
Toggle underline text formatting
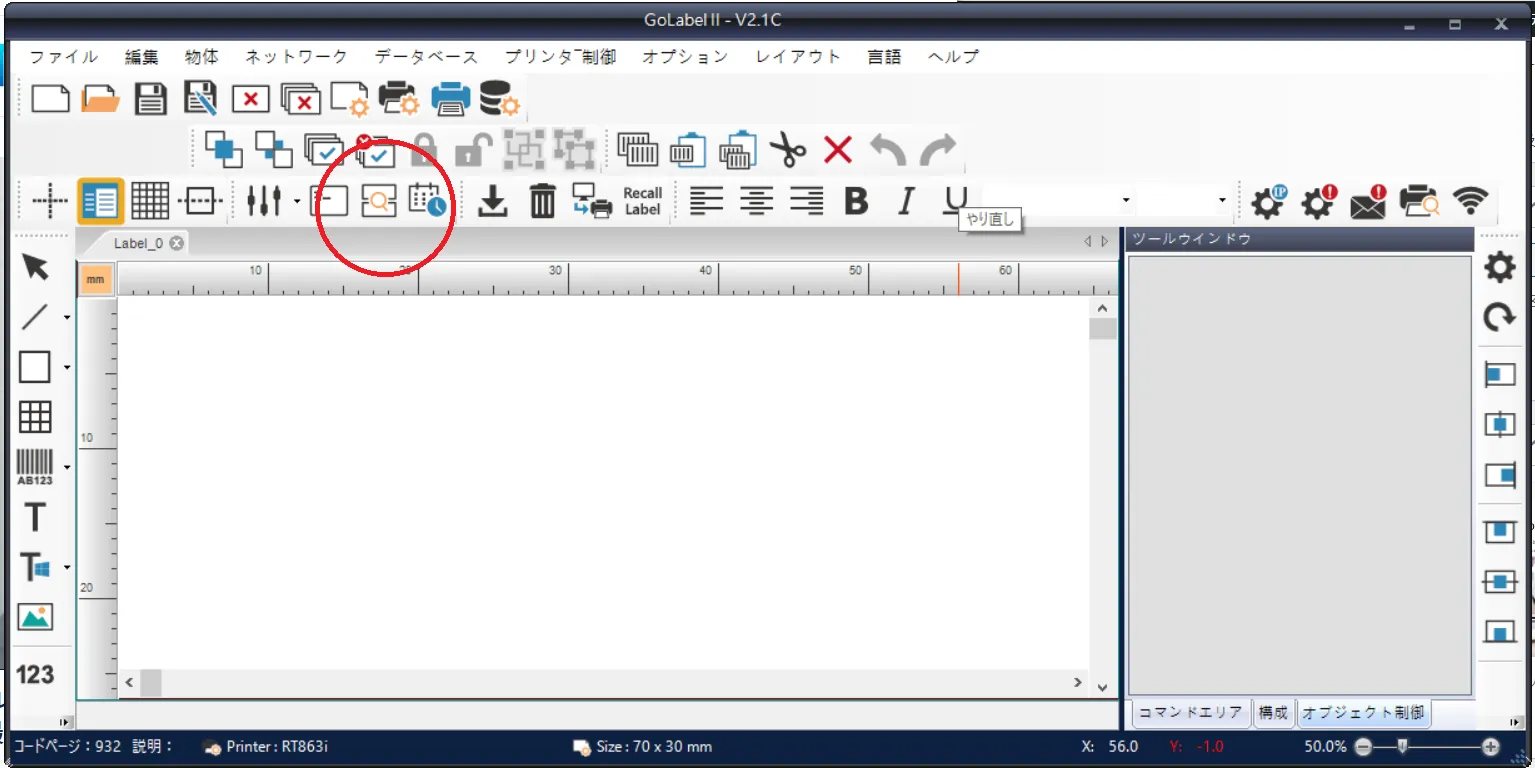point(956,201)
